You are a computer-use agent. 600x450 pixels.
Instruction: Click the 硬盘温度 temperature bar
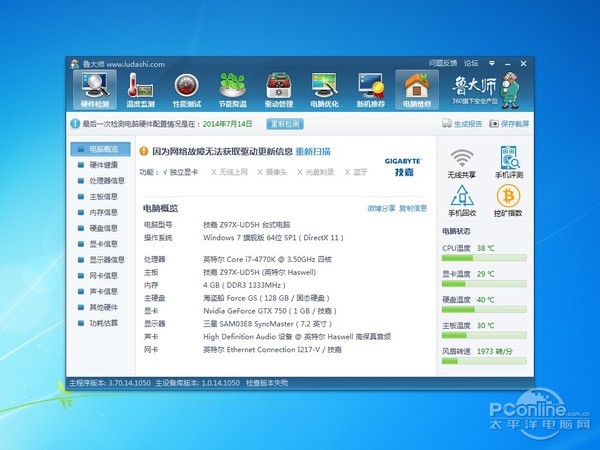coord(484,310)
